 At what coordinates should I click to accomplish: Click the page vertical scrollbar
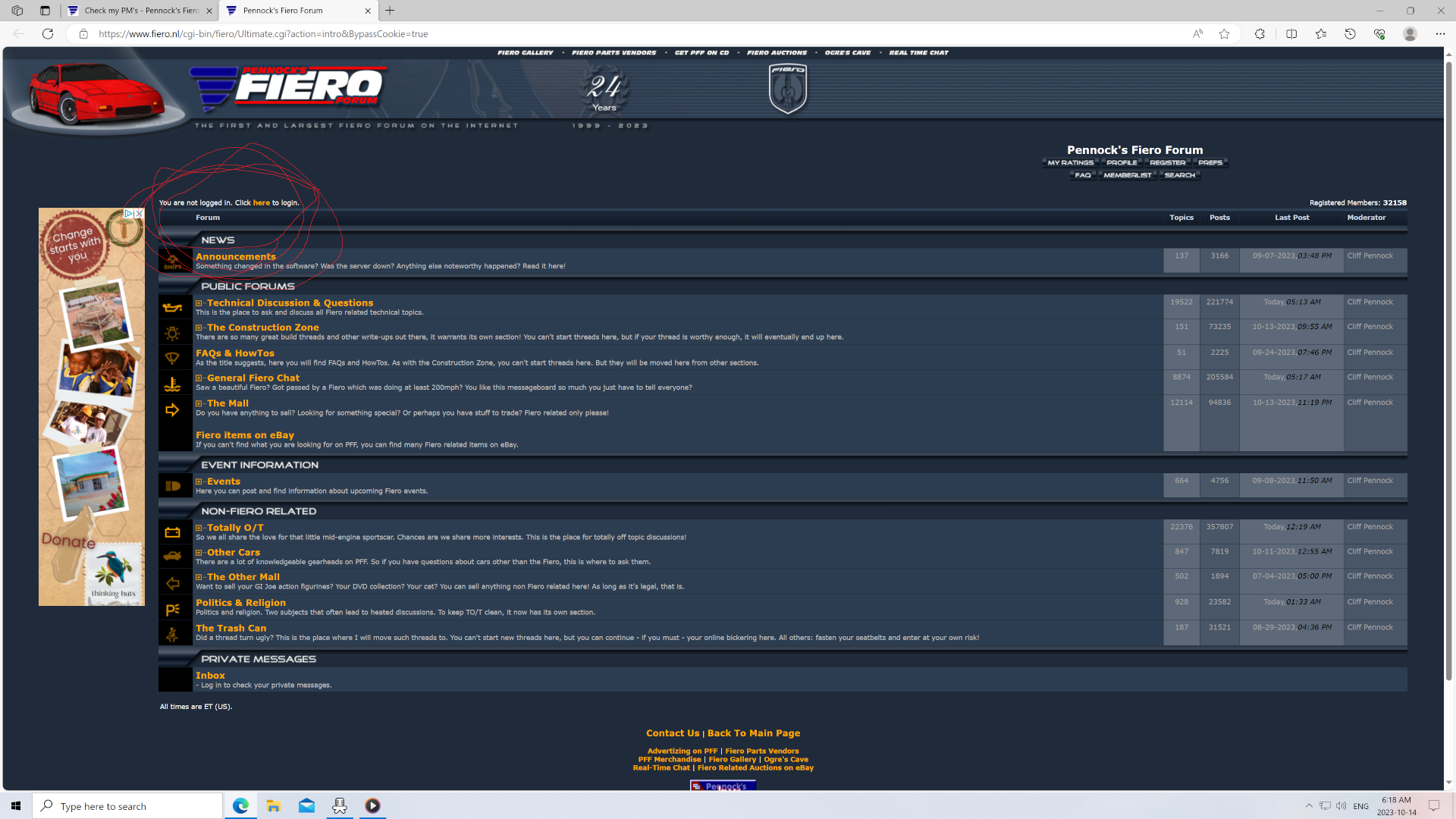tap(1448, 372)
